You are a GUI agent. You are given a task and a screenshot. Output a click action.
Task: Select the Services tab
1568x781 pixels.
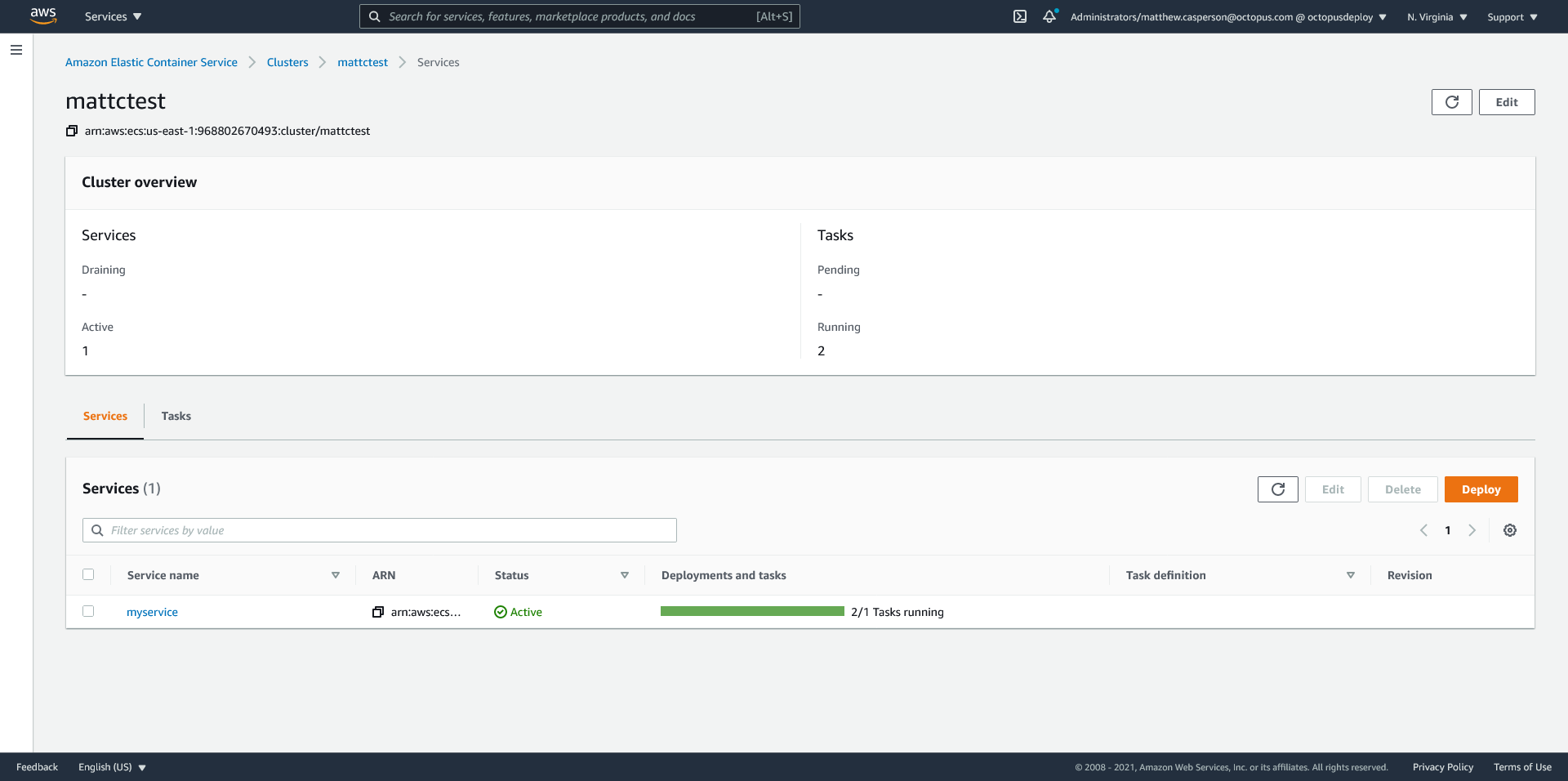[x=105, y=416]
